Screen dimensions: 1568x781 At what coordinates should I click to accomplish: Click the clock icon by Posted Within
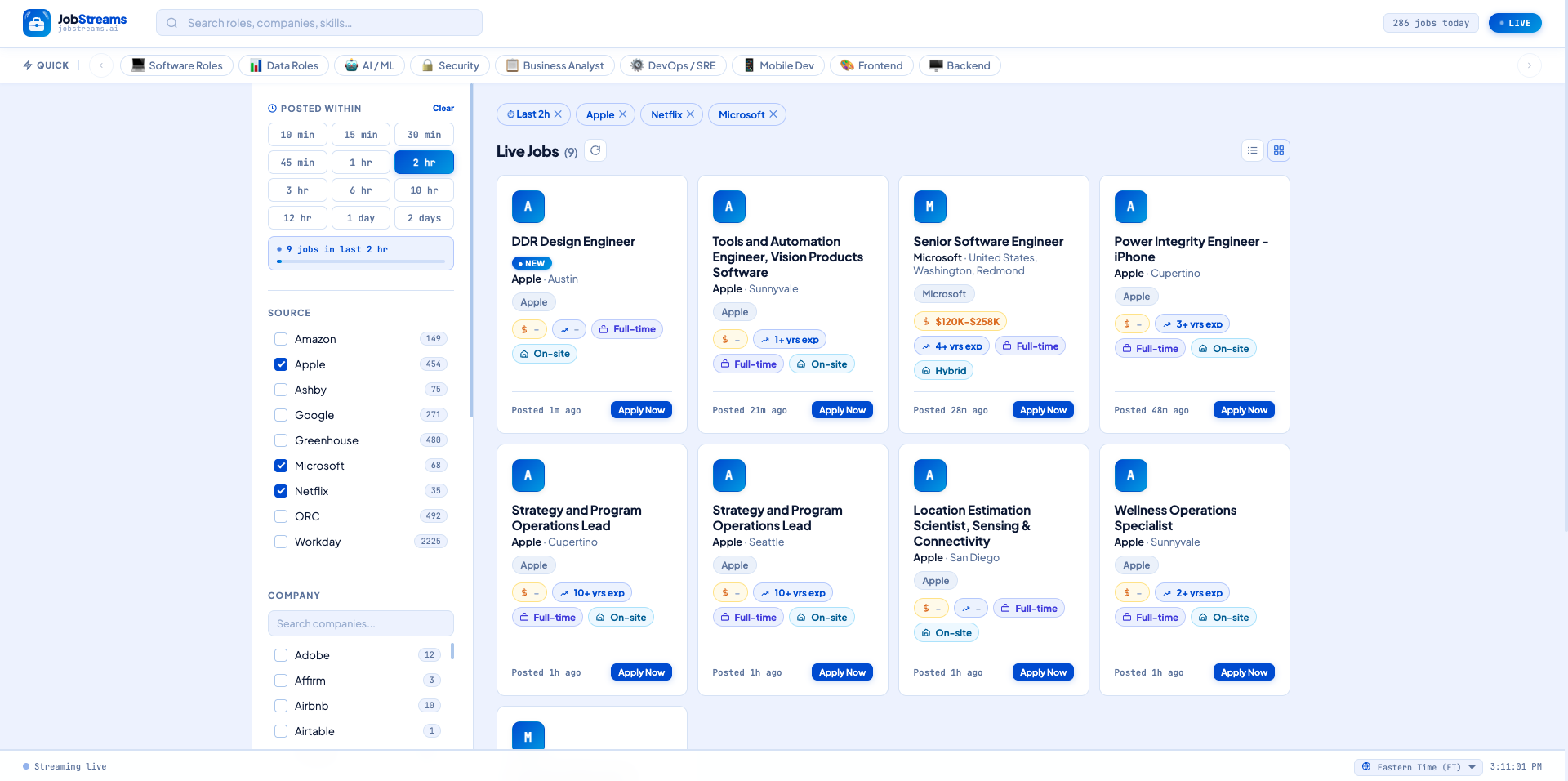point(273,109)
